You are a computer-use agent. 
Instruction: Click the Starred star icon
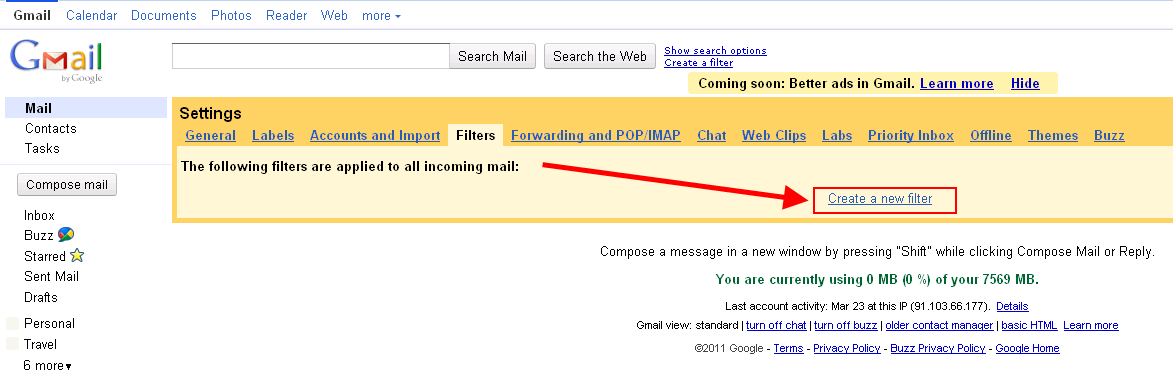click(x=77, y=255)
